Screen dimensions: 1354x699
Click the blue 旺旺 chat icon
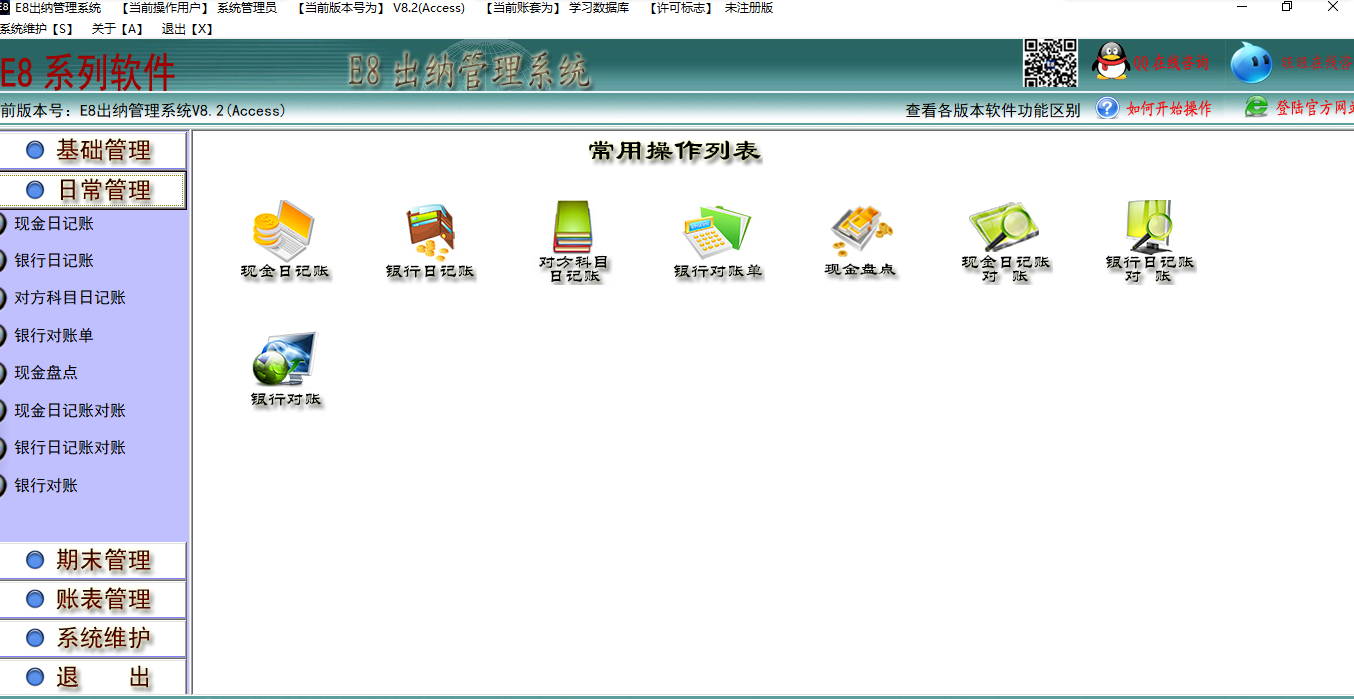(1250, 63)
